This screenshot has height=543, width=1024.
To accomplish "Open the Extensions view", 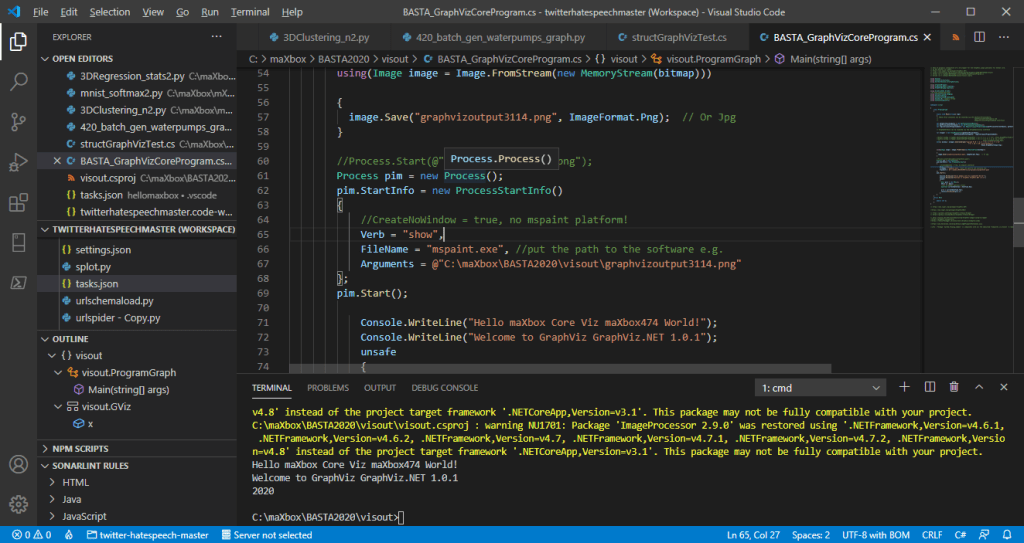I will pos(18,203).
